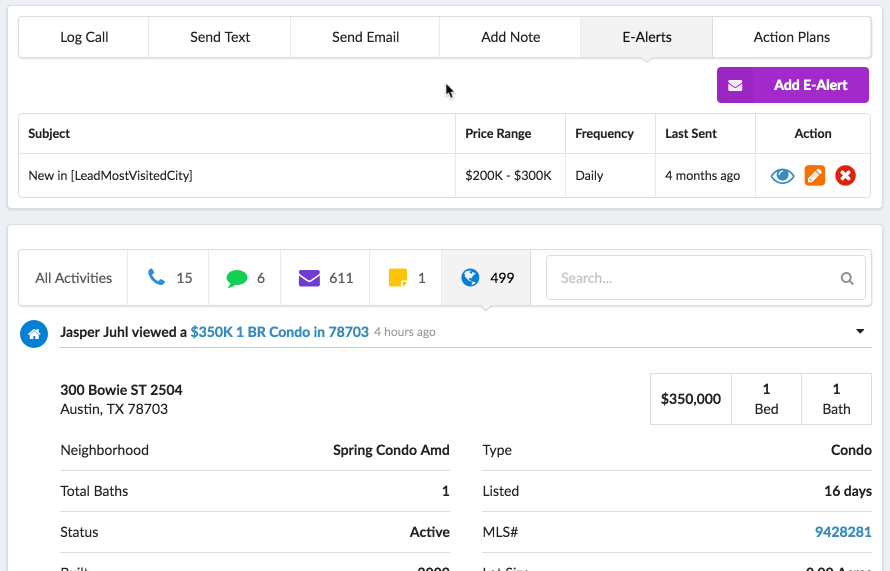
Task: Go to the Action Plans tab
Action: [791, 37]
